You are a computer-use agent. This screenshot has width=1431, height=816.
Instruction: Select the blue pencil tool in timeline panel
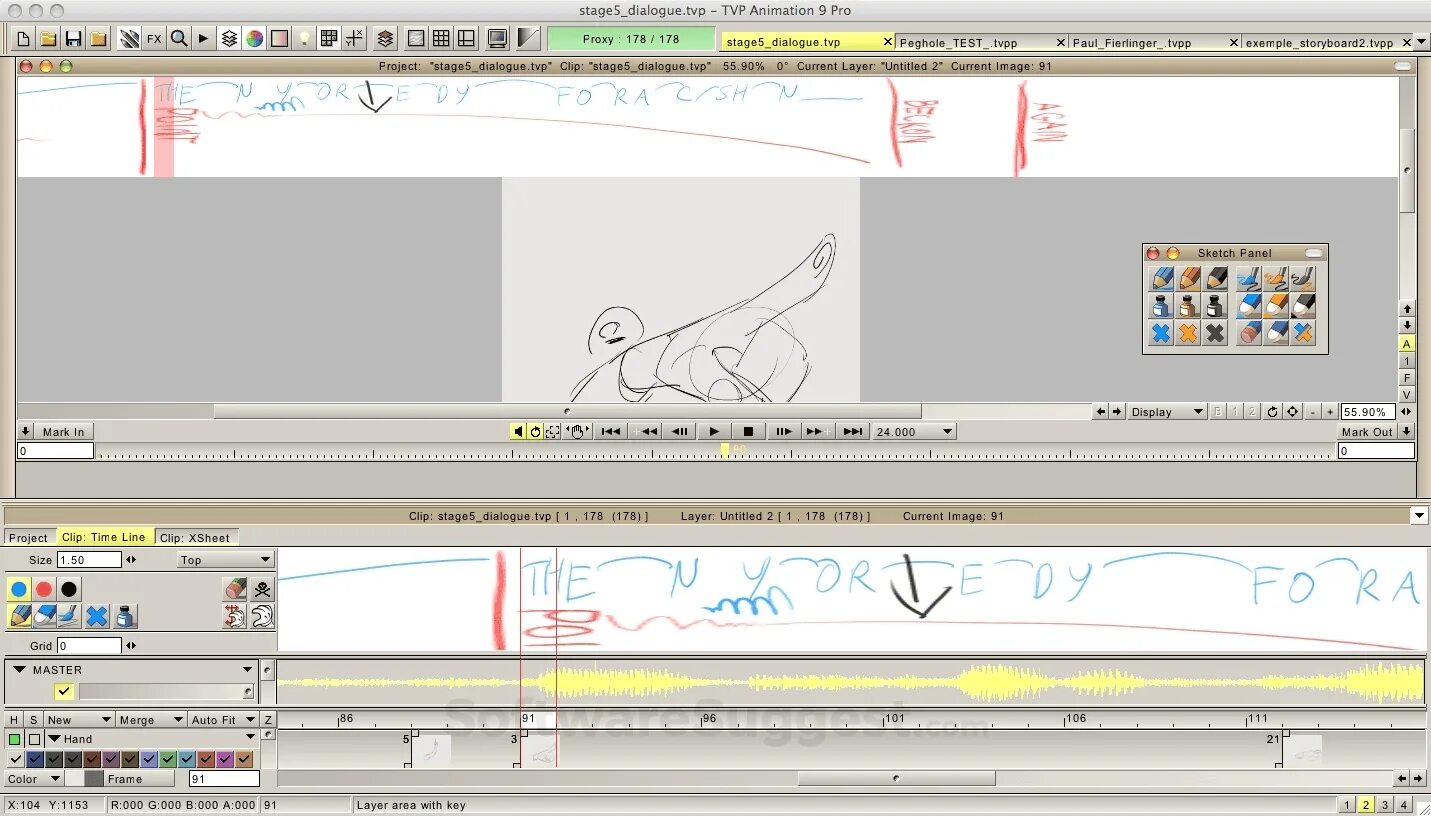pyautogui.click(x=19, y=616)
